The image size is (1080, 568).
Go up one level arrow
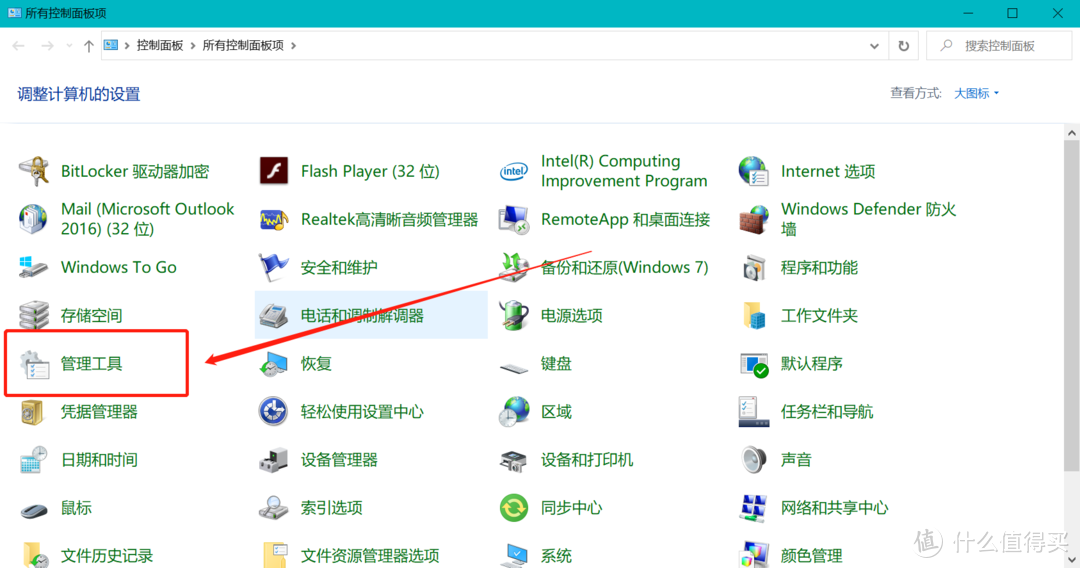(88, 46)
